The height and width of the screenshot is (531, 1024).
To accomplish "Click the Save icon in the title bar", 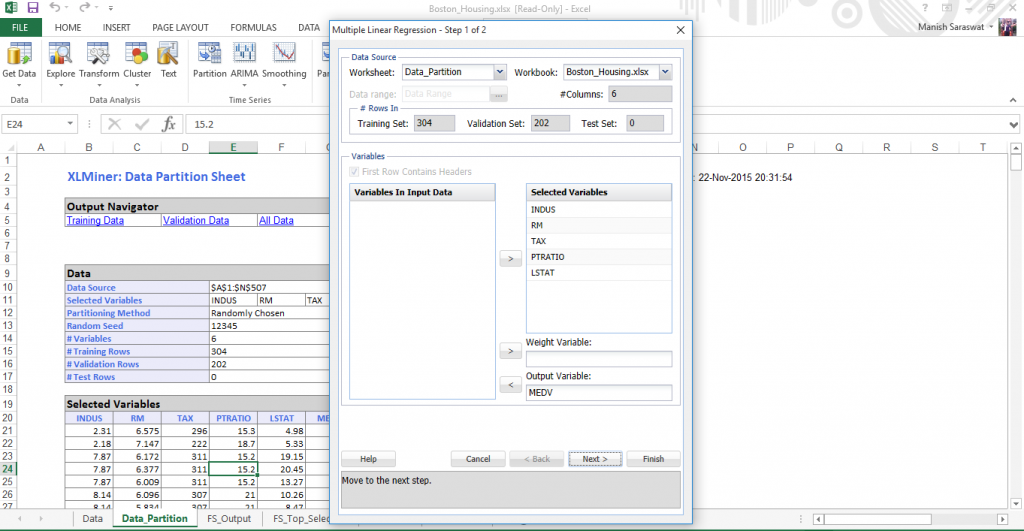I will 33,8.
